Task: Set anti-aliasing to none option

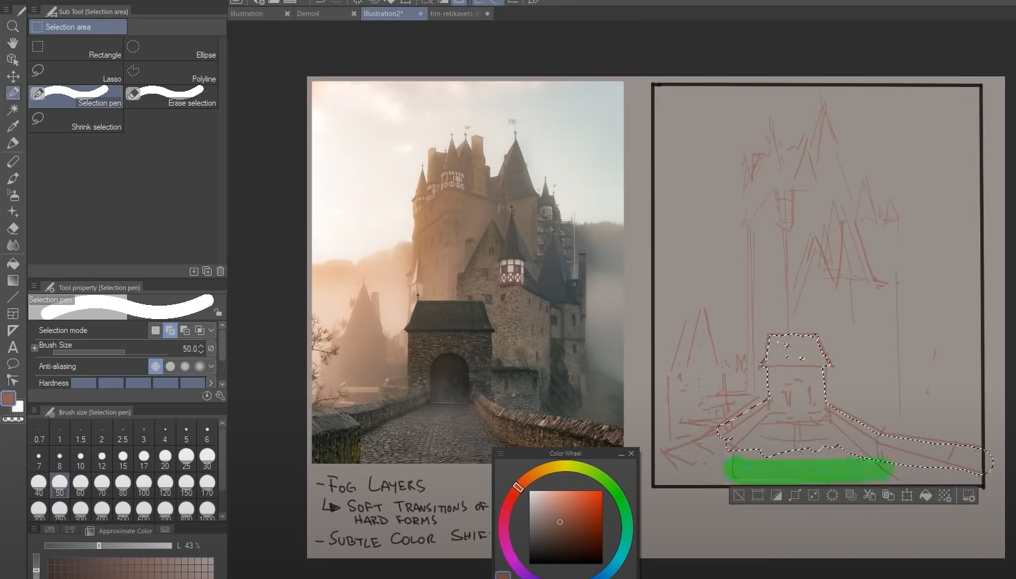Action: [155, 367]
